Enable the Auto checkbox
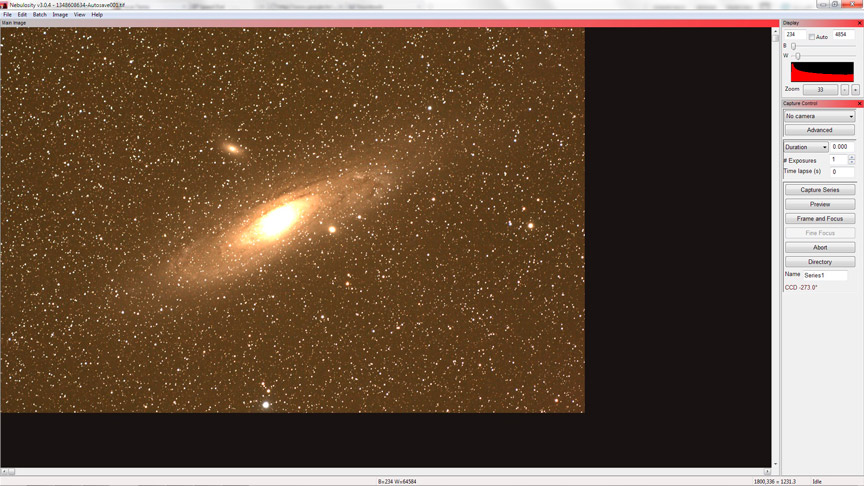 pyautogui.click(x=812, y=36)
